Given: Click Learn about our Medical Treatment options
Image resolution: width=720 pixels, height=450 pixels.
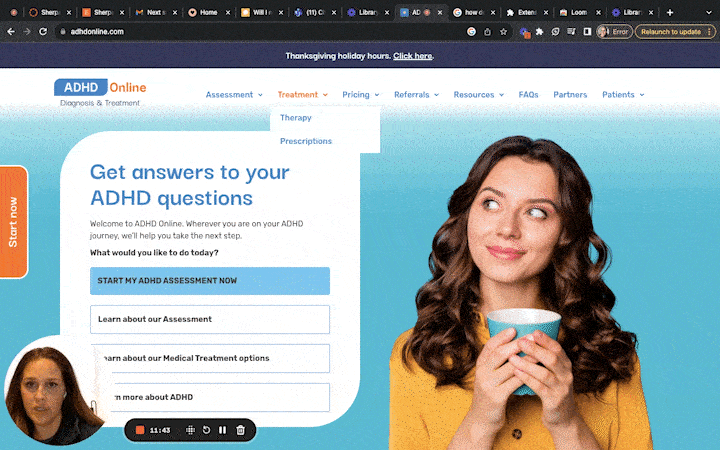Looking at the screenshot, I should (x=210, y=358).
